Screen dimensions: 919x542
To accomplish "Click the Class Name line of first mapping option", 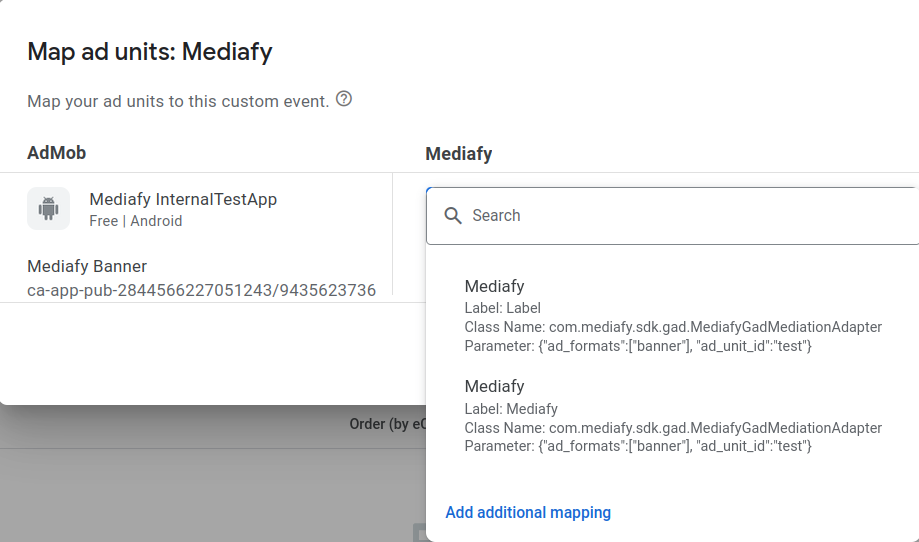I will pyautogui.click(x=673, y=327).
